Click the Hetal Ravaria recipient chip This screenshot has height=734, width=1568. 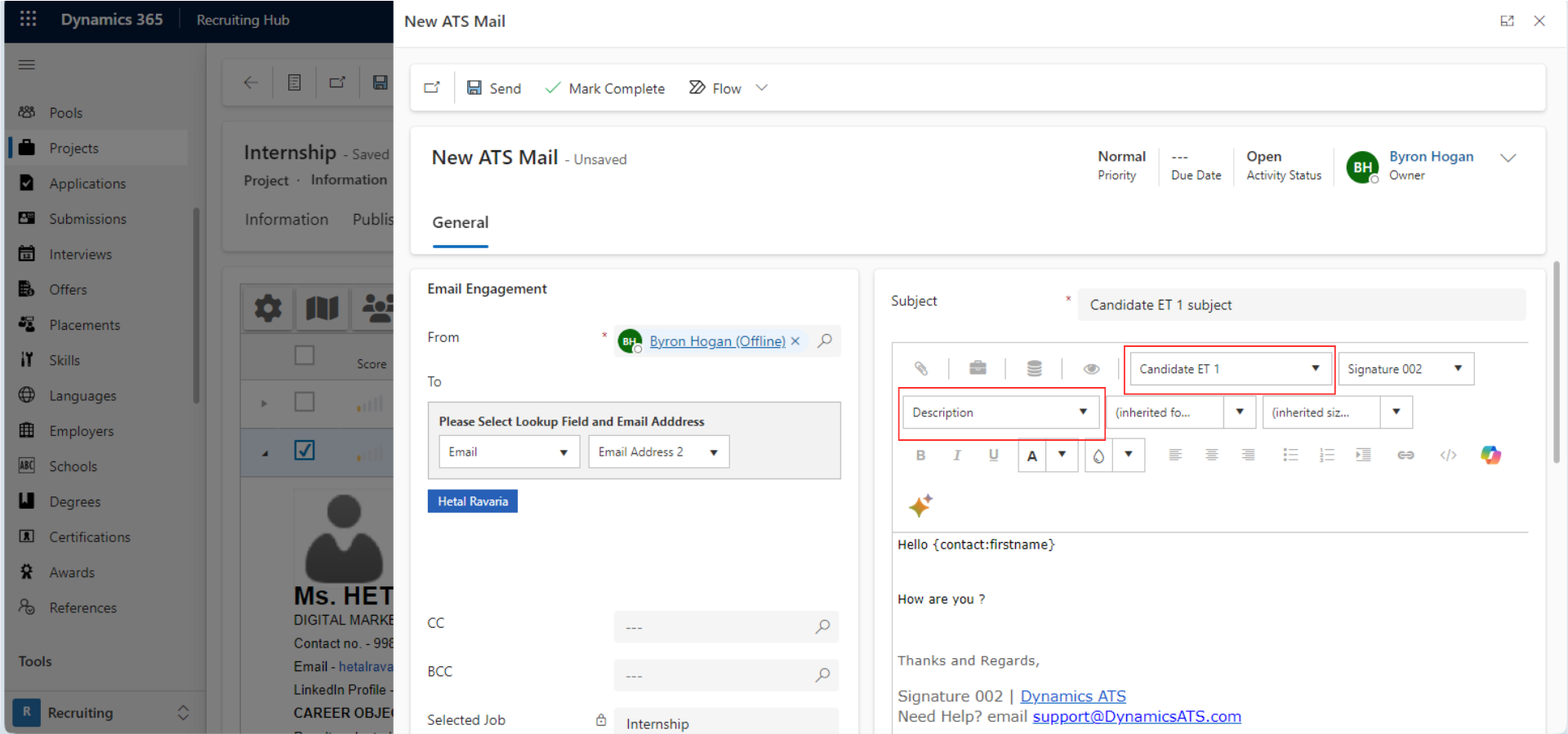[473, 501]
